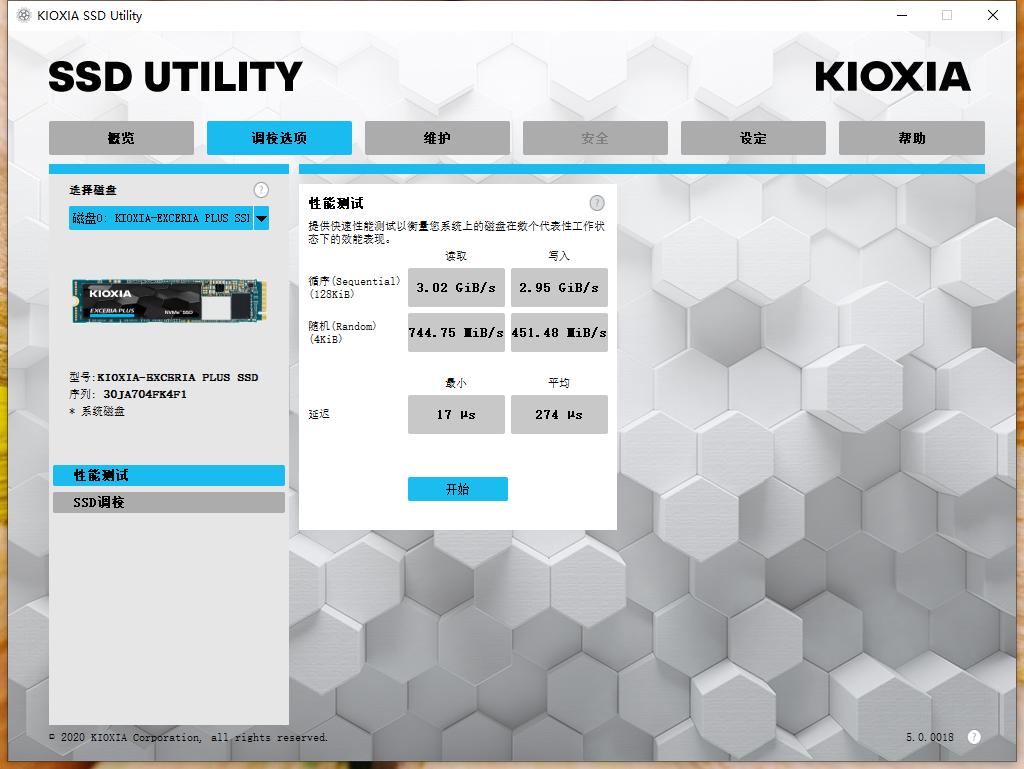Click minimum latency value 17 µs
This screenshot has width=1024, height=769.
(x=456, y=415)
